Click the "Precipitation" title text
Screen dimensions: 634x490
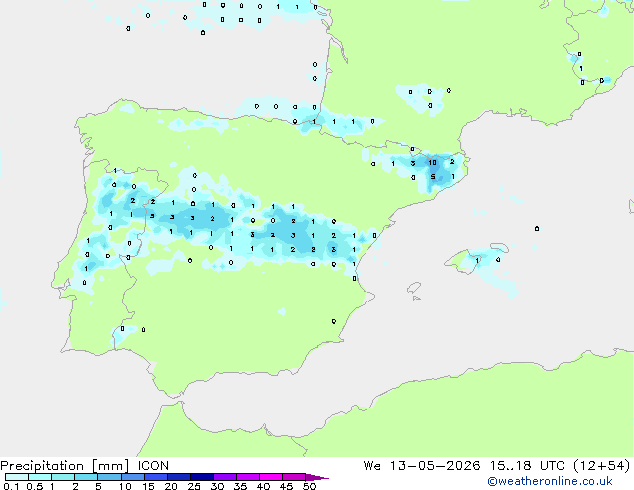[x=42, y=466]
